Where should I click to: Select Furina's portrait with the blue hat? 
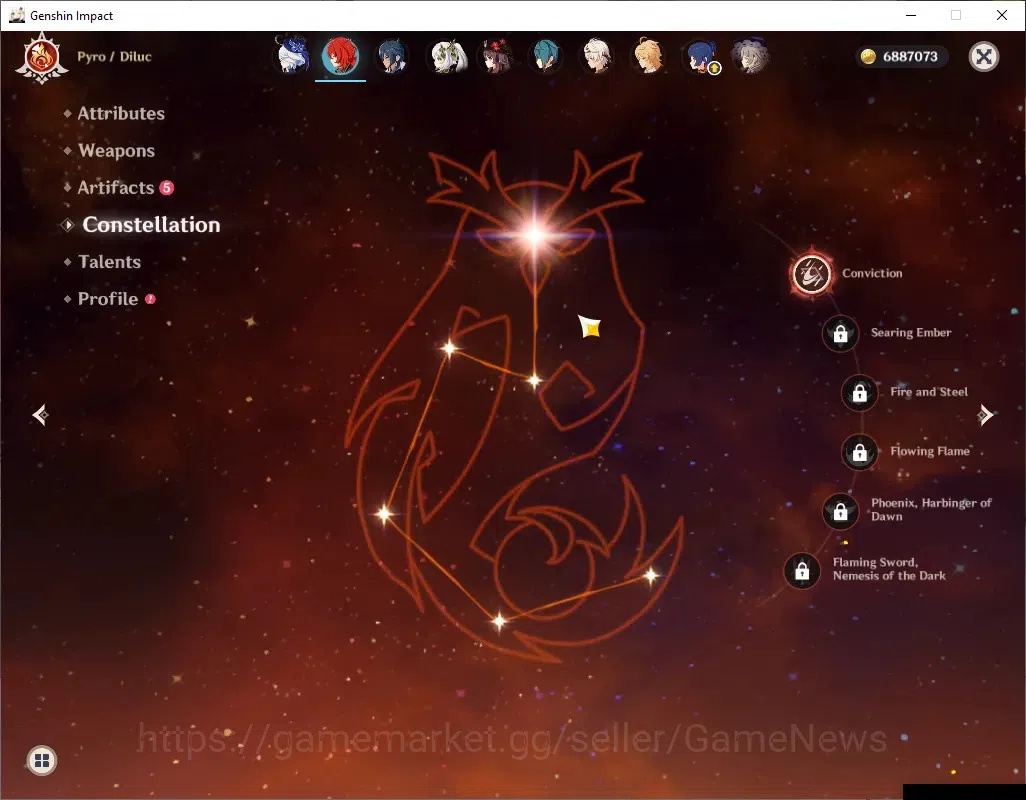[x=291, y=56]
